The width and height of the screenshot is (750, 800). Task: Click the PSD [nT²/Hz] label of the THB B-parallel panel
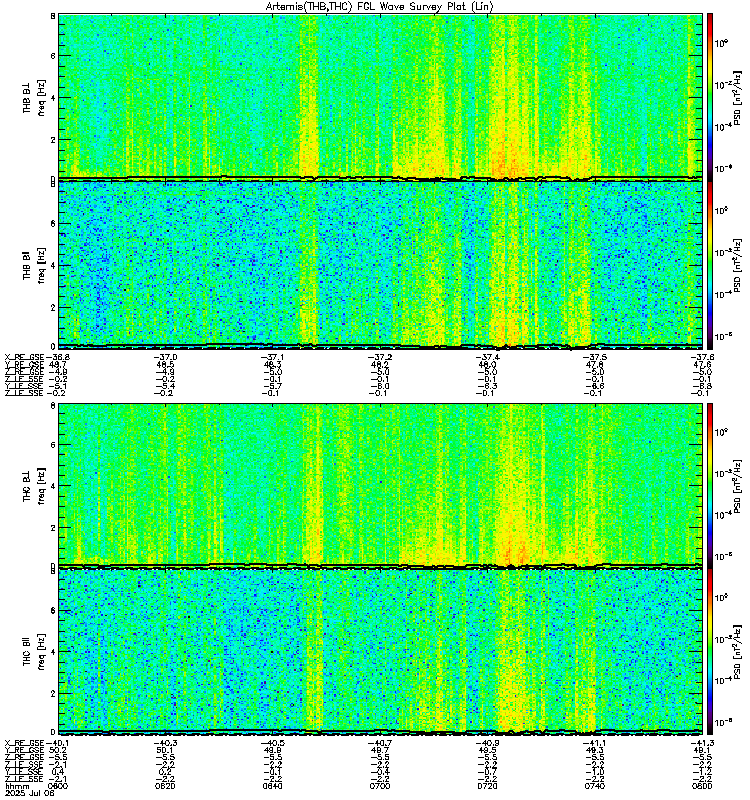coord(737,265)
